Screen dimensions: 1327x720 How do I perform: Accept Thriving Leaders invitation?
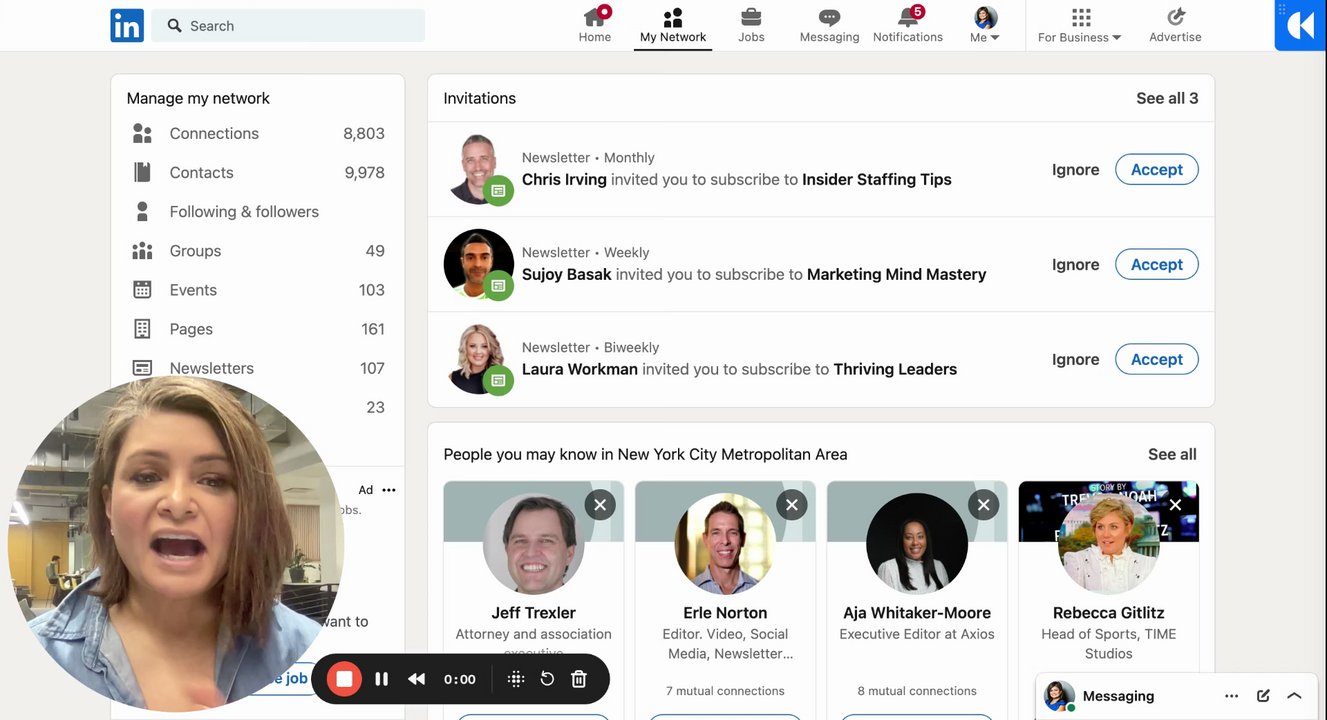pyautogui.click(x=1157, y=360)
